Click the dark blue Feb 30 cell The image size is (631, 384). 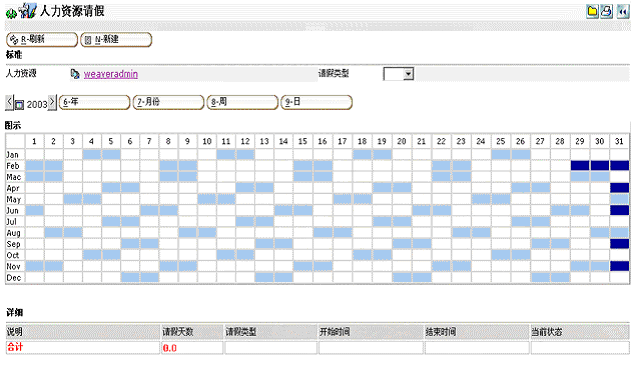[600, 165]
